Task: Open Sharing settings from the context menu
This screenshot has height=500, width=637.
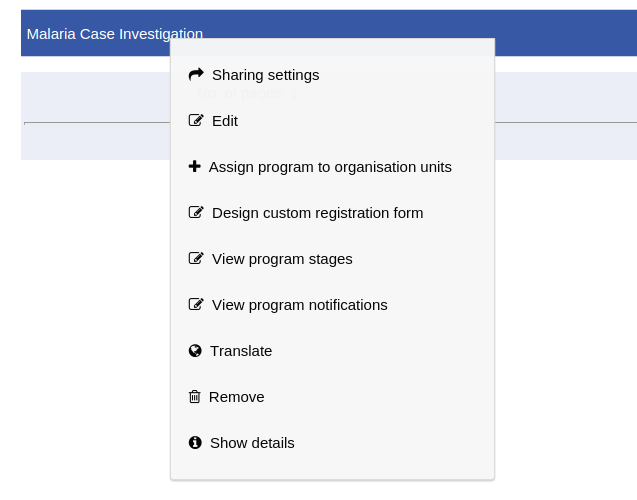Action: pyautogui.click(x=265, y=75)
